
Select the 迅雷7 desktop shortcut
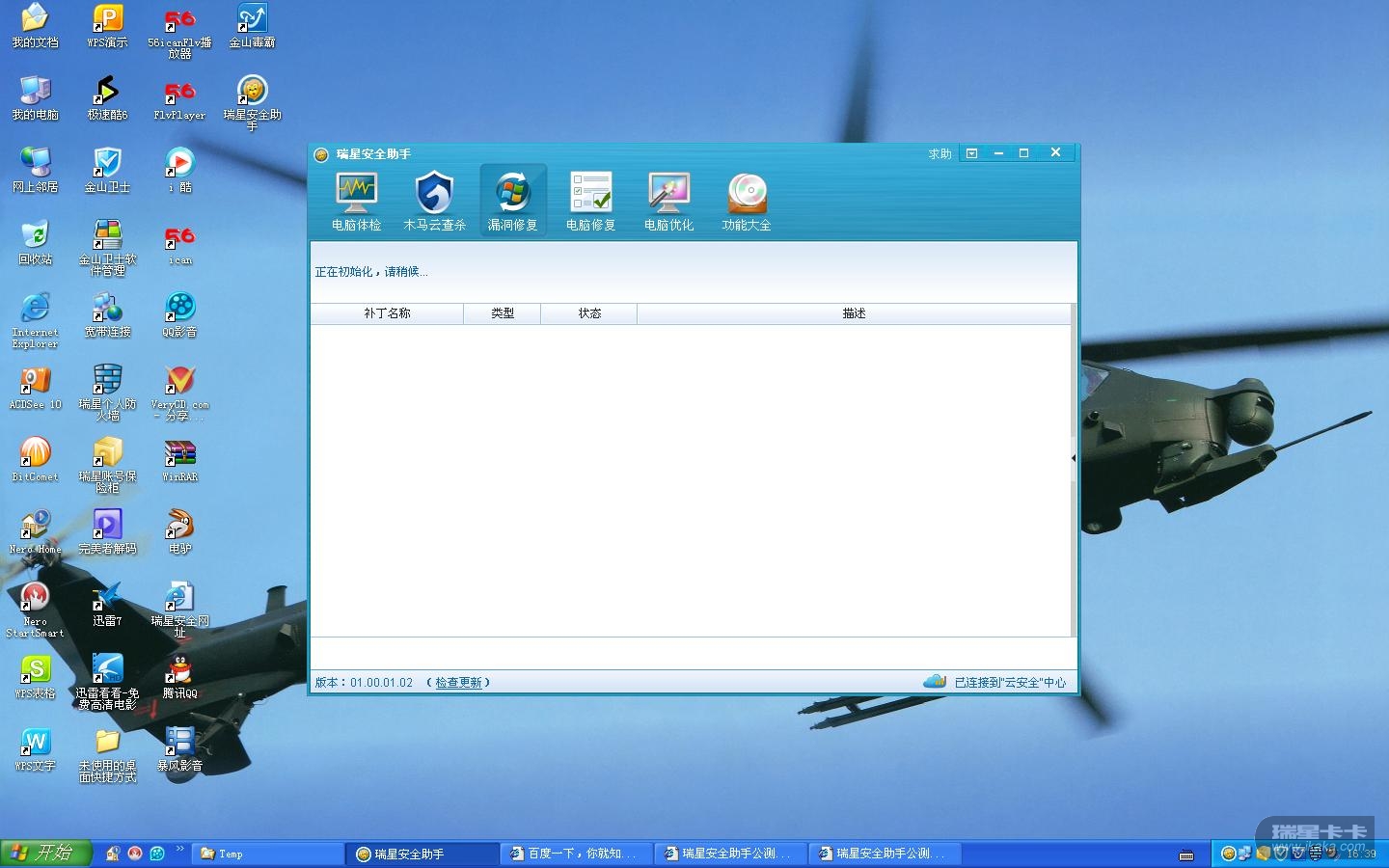point(107,605)
